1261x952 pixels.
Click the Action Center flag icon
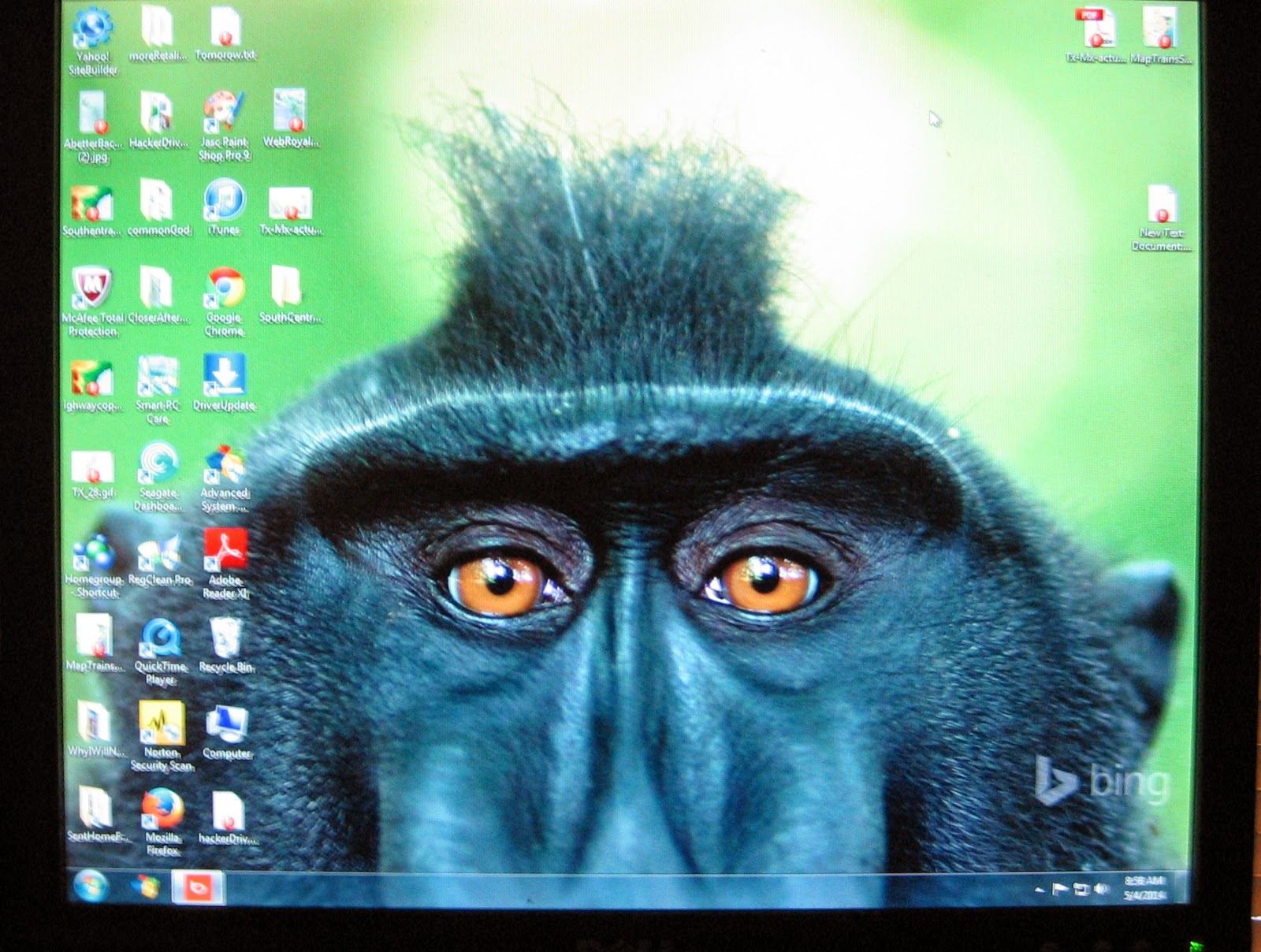click(x=1060, y=890)
